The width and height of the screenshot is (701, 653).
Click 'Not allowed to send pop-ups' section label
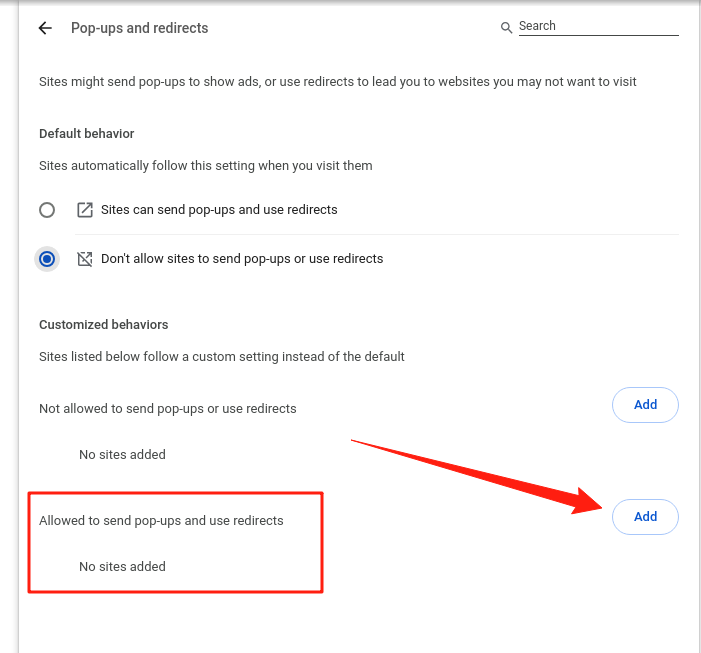pyautogui.click(x=168, y=408)
